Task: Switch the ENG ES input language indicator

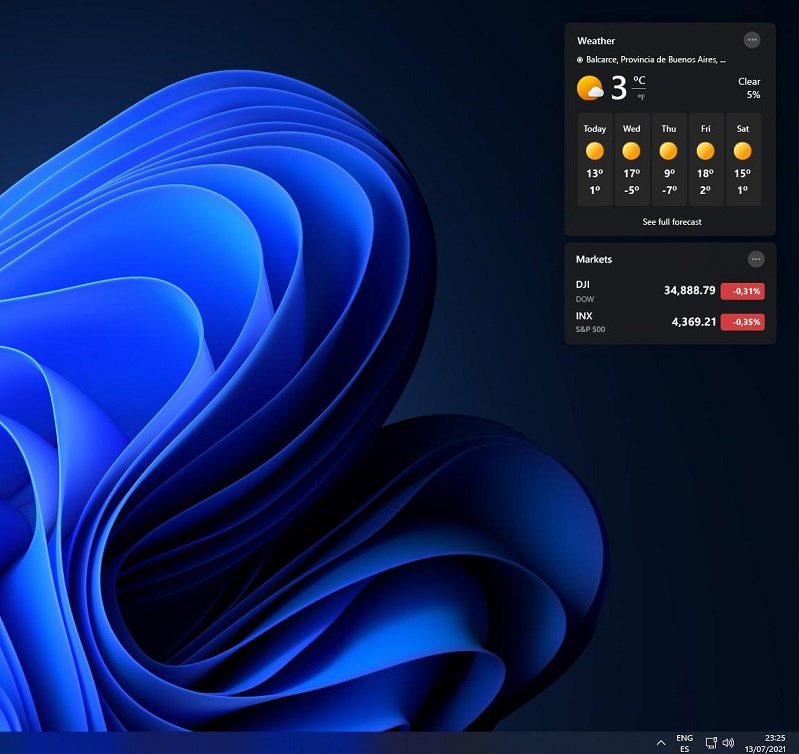Action: [x=684, y=742]
